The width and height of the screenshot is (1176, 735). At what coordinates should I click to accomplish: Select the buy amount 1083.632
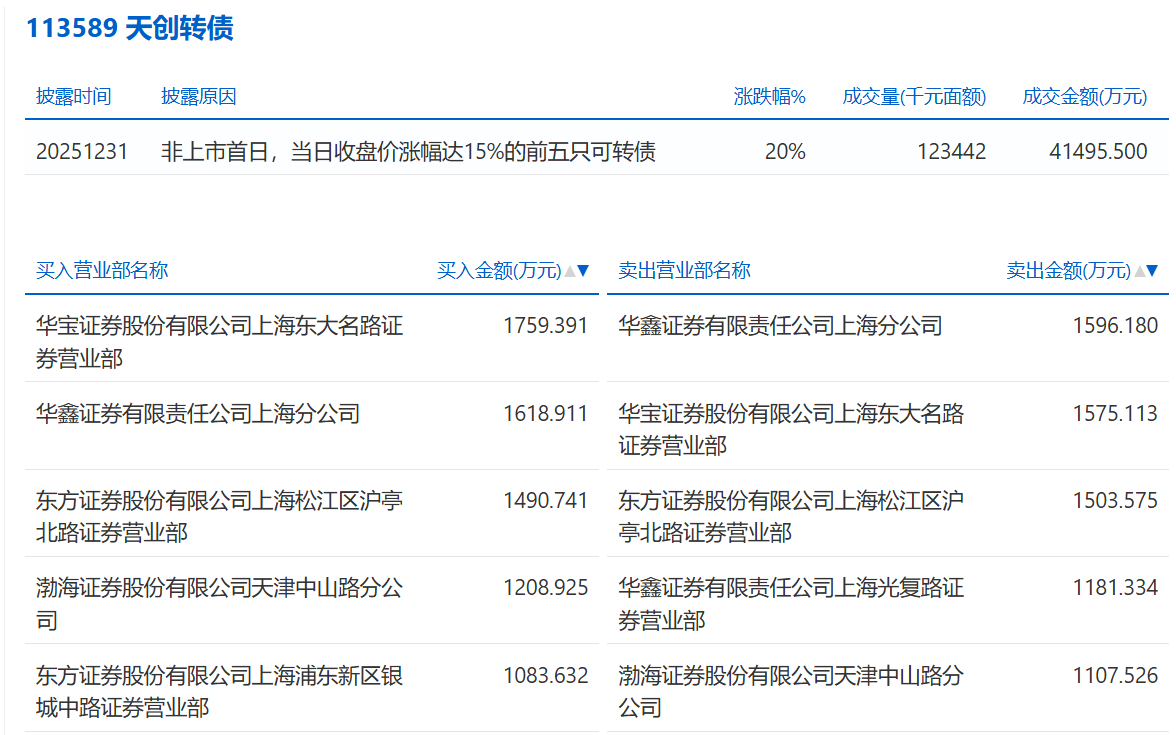545,676
